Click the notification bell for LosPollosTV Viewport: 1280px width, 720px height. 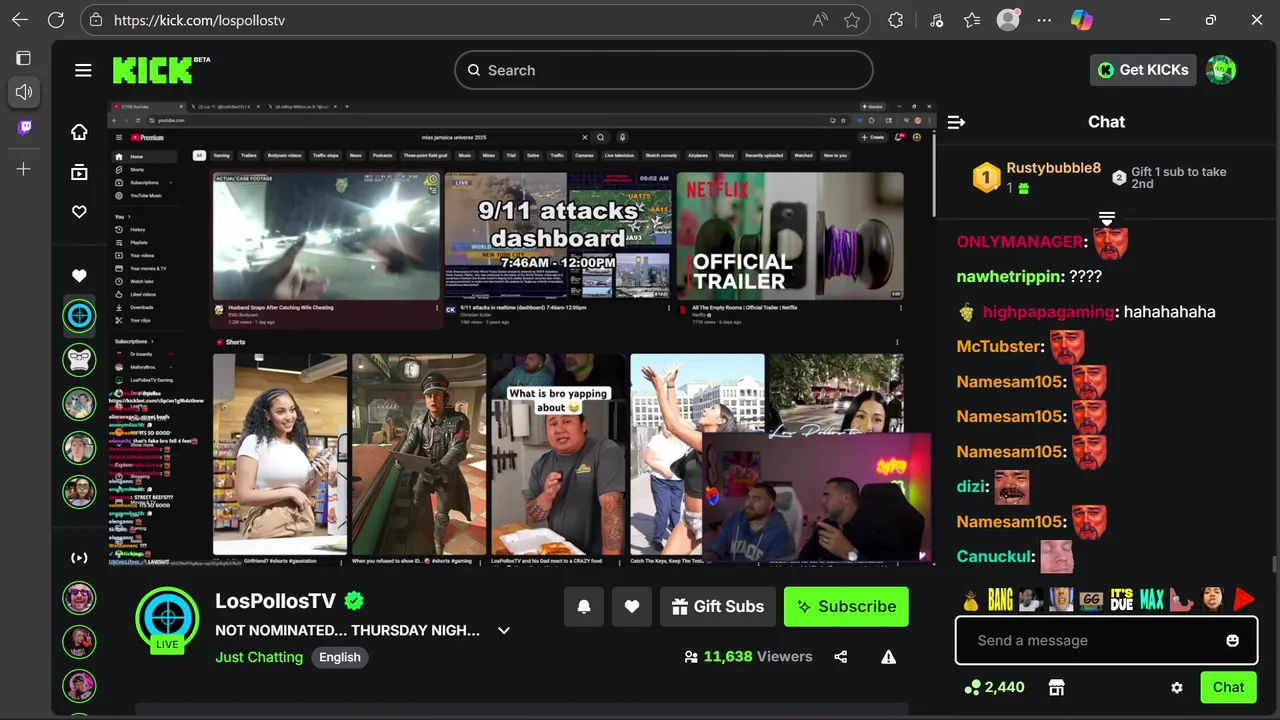[584, 606]
